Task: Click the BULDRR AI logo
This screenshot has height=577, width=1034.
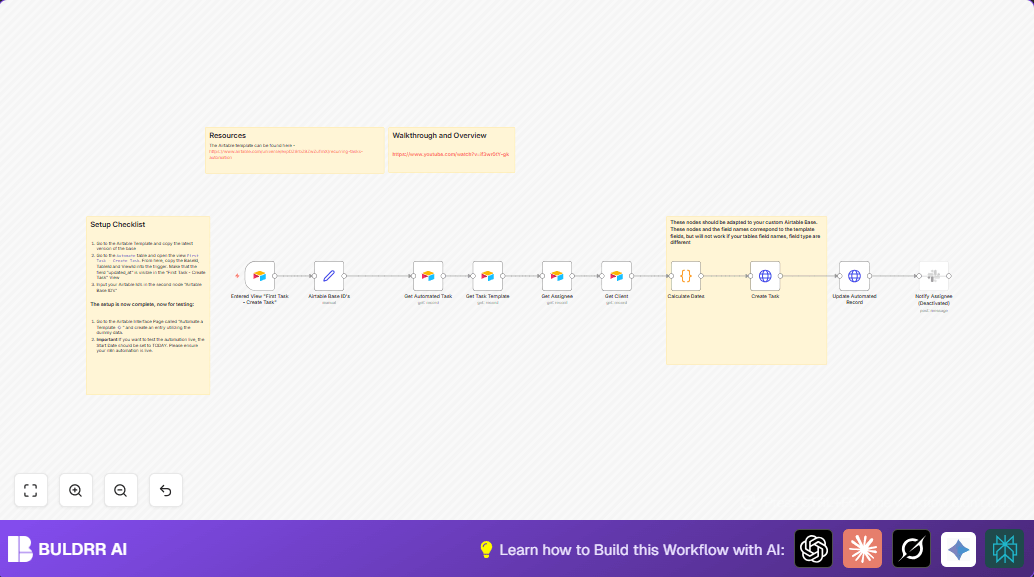Action: click(67, 549)
